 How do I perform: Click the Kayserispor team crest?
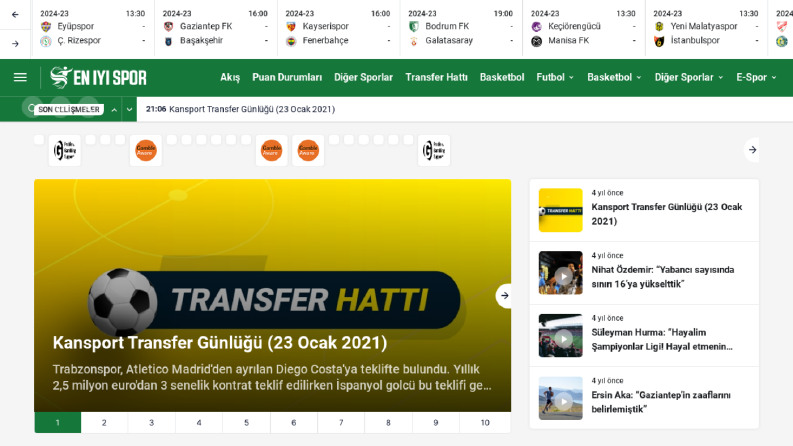(x=291, y=26)
